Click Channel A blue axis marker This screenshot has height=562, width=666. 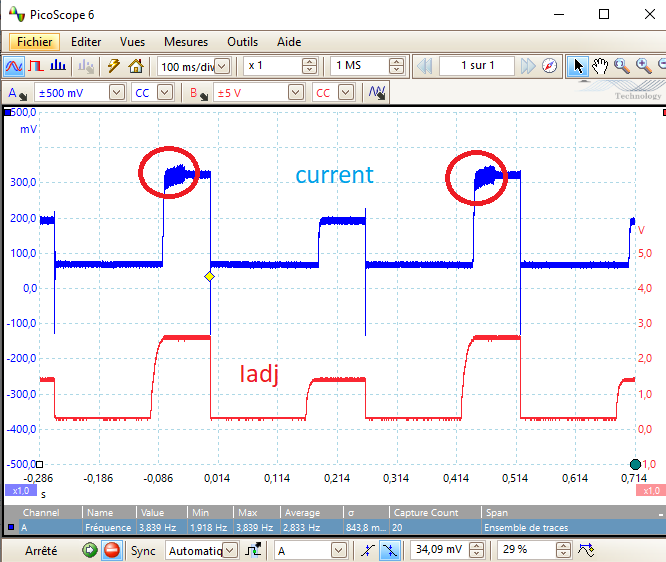tap(7, 113)
